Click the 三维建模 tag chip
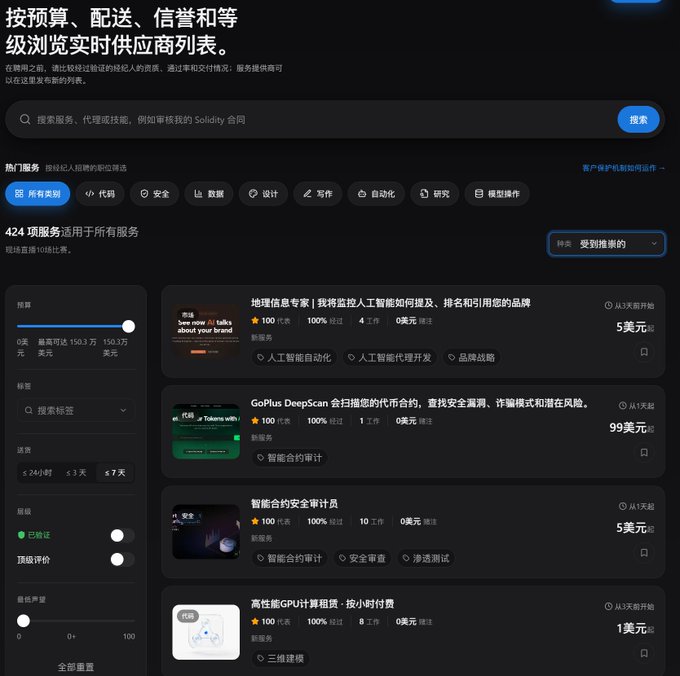680x676 pixels. coord(280,658)
